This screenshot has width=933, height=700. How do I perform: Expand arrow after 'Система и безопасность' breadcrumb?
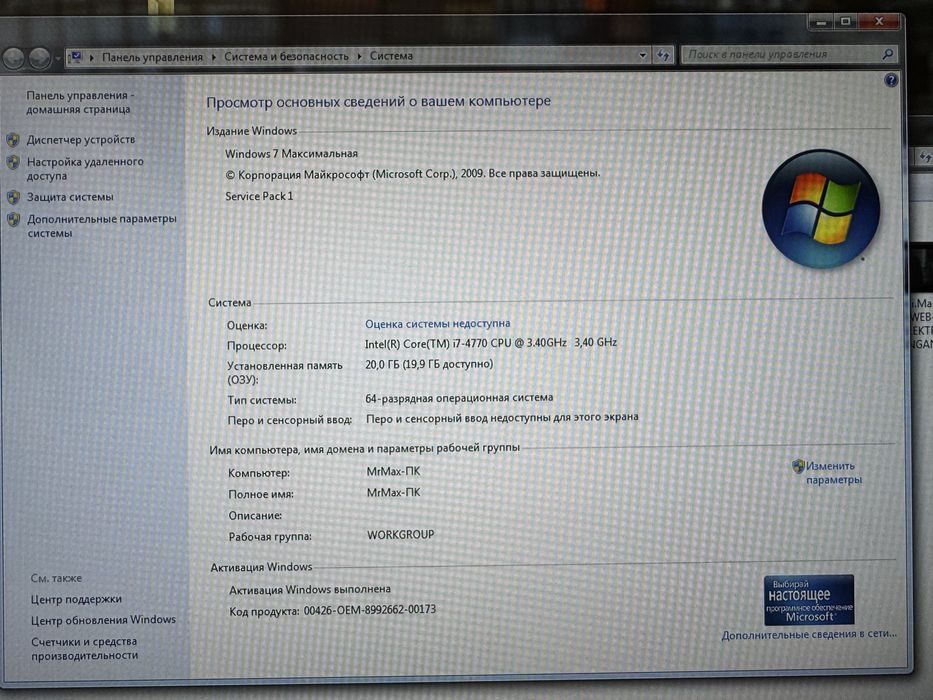[359, 56]
